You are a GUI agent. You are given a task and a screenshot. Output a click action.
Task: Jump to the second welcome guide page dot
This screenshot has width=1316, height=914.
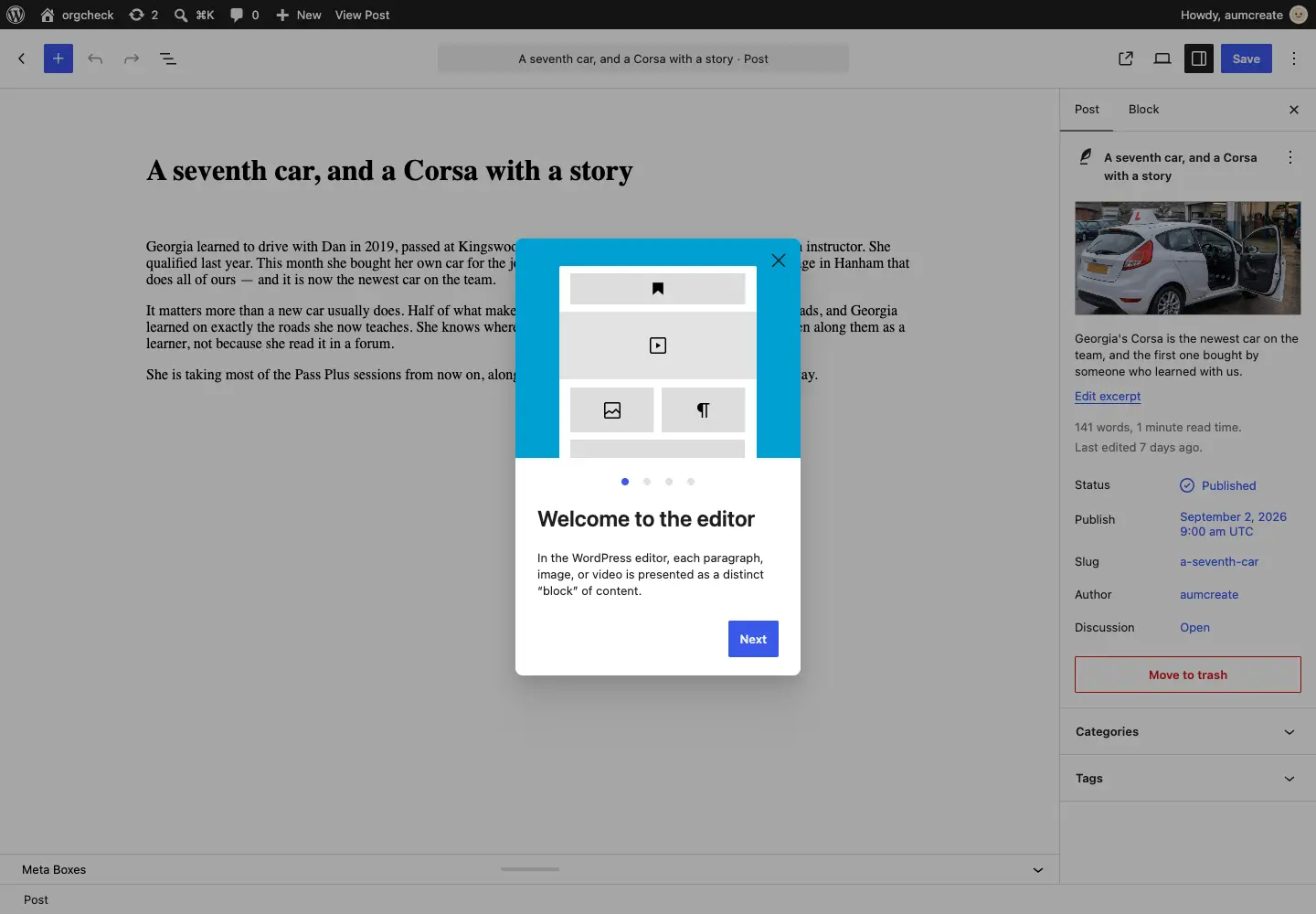pos(647,482)
